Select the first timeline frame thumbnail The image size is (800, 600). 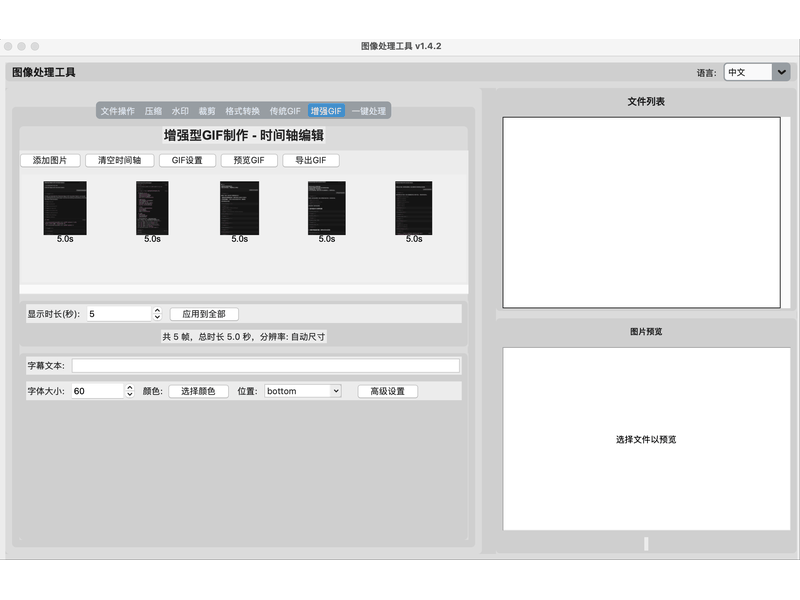click(65, 208)
